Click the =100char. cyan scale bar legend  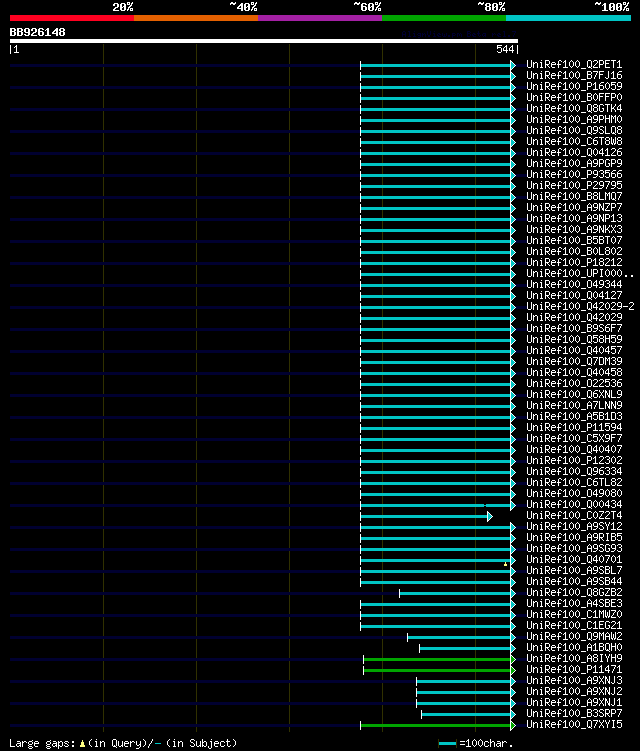point(447,743)
